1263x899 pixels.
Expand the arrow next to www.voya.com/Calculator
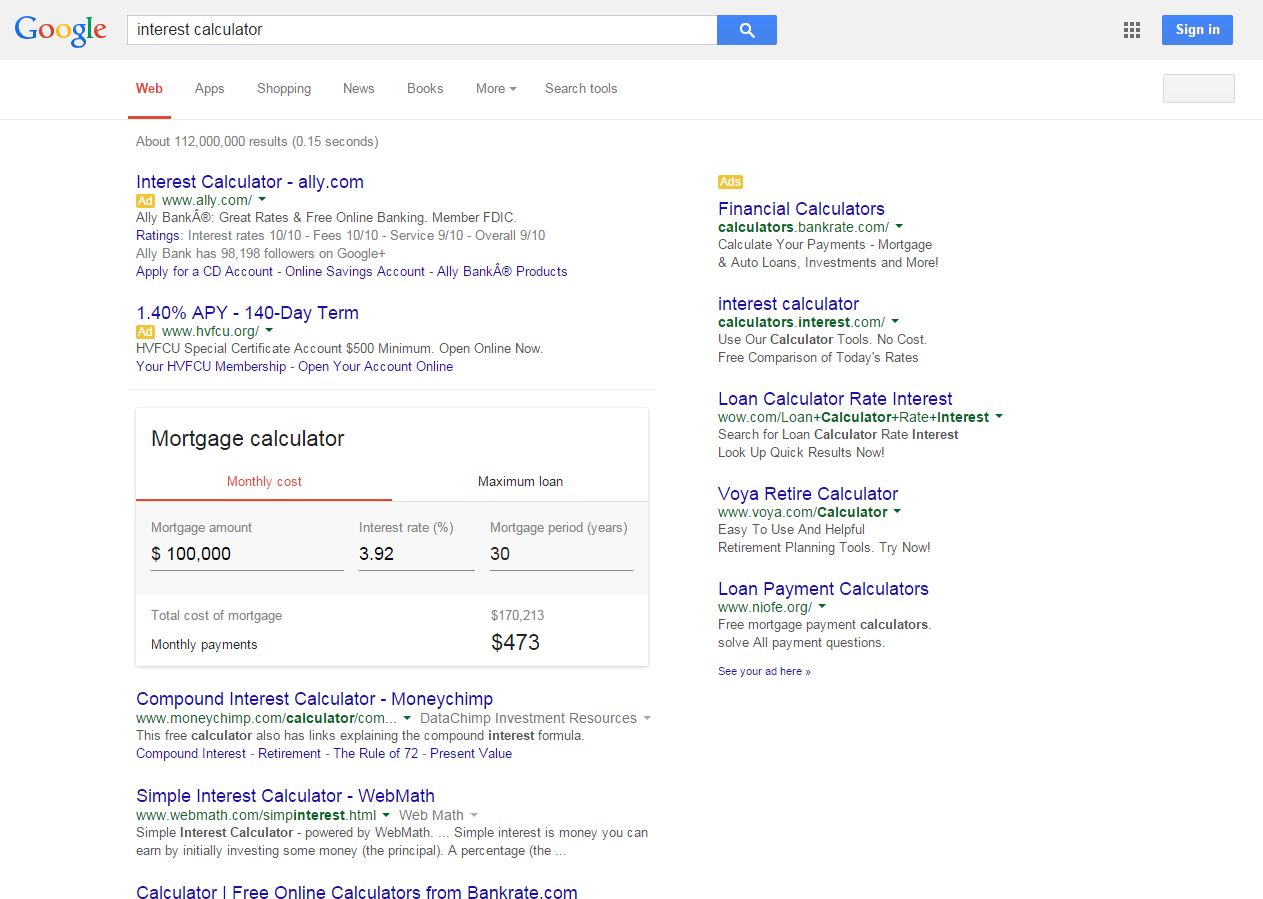click(897, 512)
